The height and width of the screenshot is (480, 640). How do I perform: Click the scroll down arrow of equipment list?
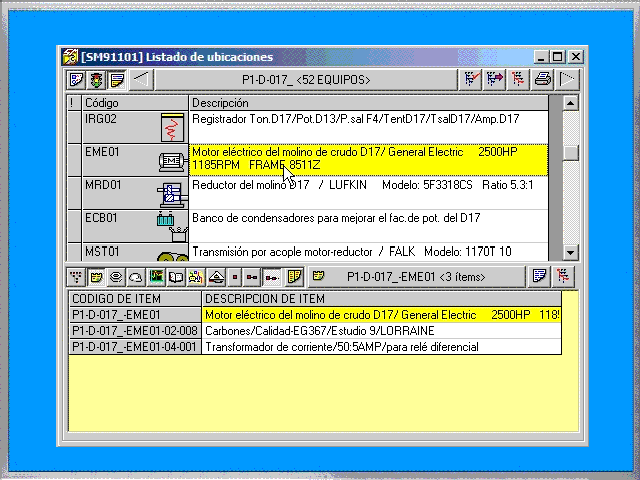(x=570, y=252)
